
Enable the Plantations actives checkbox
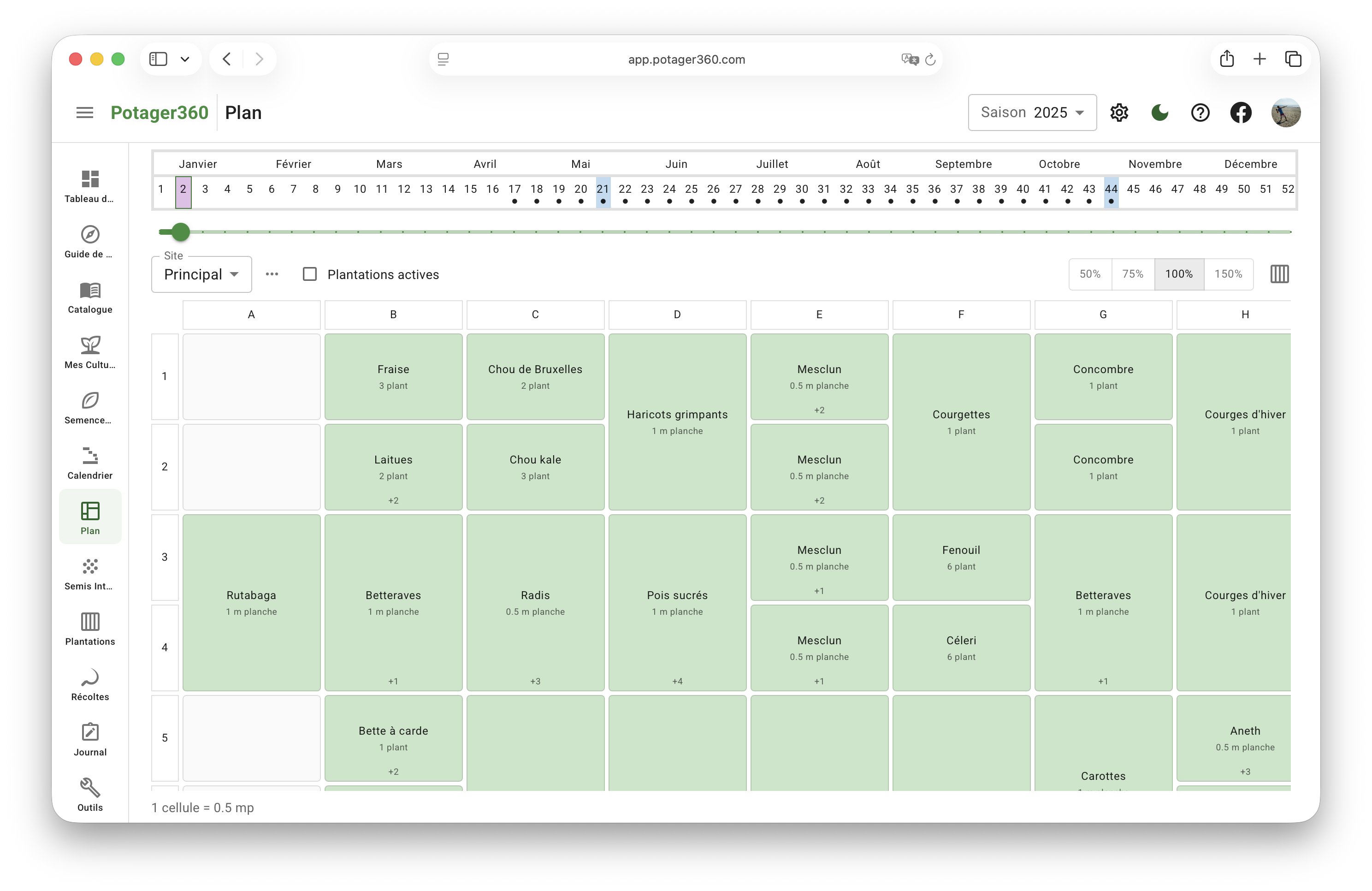310,274
